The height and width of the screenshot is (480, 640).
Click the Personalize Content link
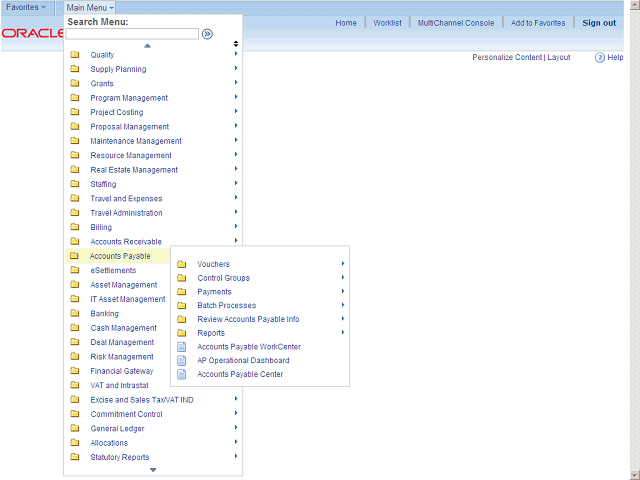click(x=506, y=57)
